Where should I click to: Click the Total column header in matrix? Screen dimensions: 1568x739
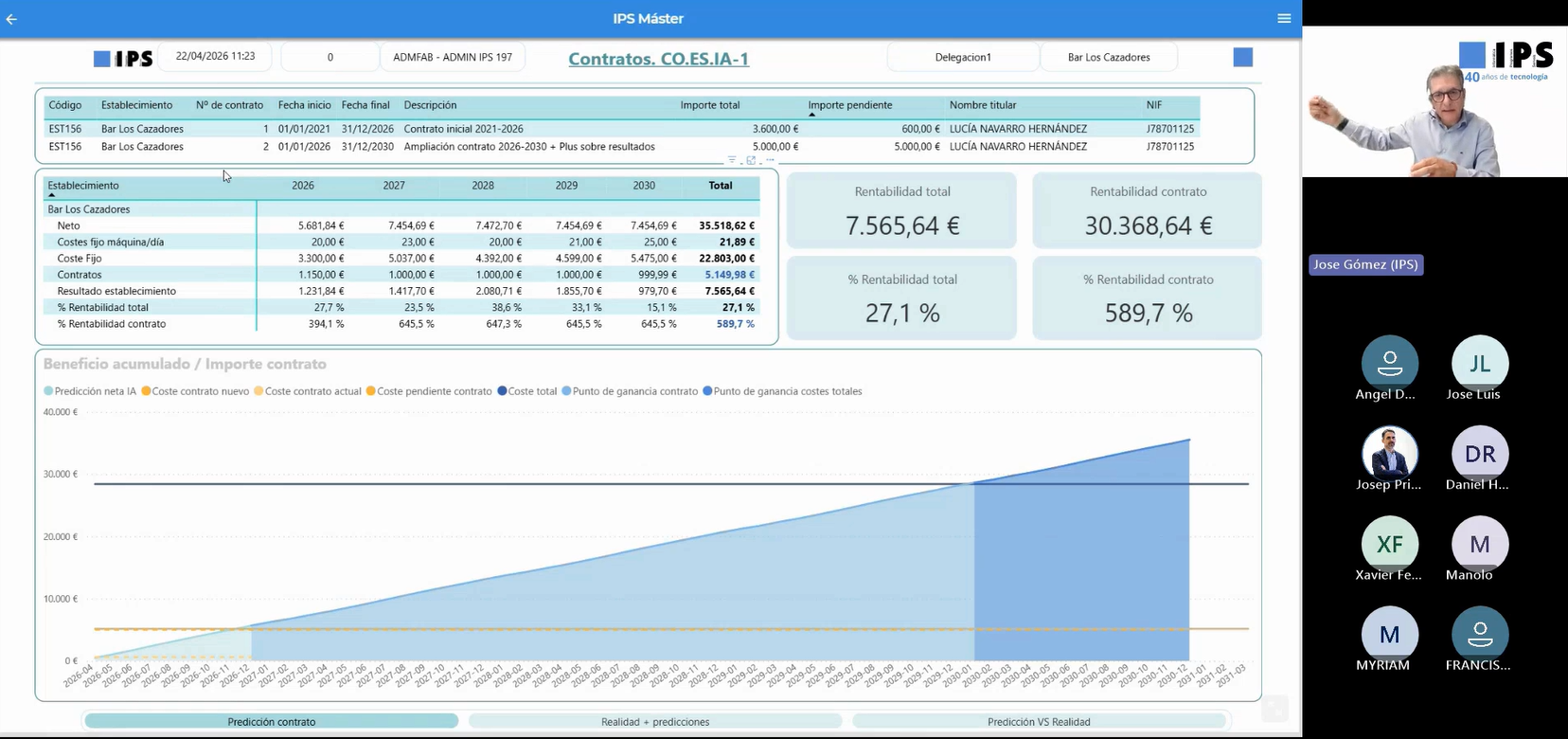click(721, 186)
